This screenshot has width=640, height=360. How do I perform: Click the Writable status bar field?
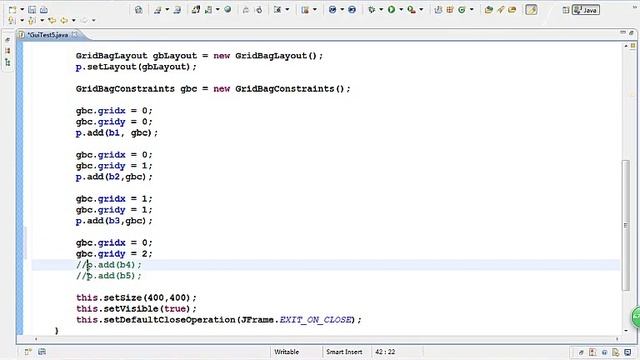(287, 352)
